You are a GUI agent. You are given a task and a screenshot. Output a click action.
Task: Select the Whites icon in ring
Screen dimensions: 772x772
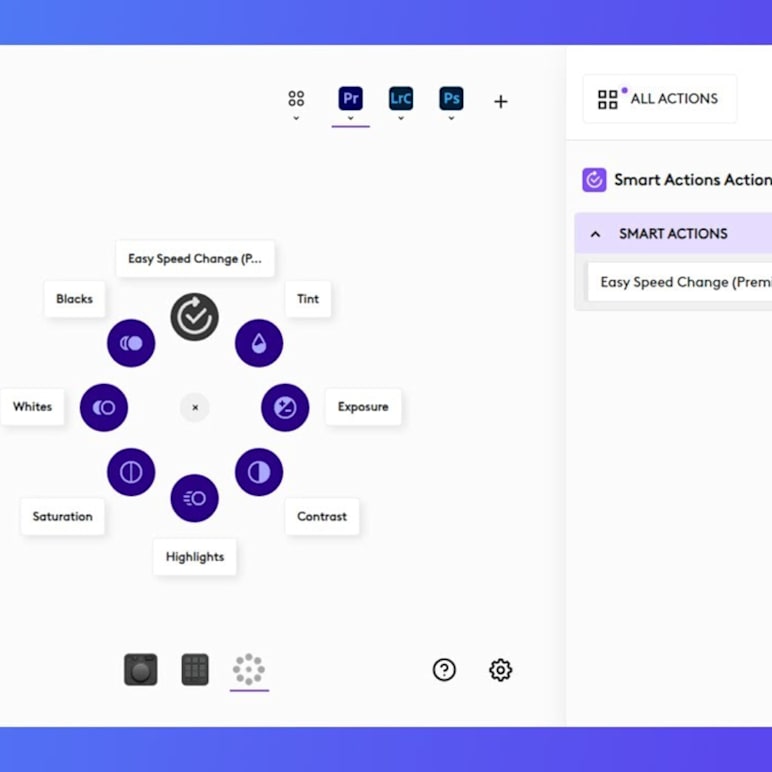104,407
